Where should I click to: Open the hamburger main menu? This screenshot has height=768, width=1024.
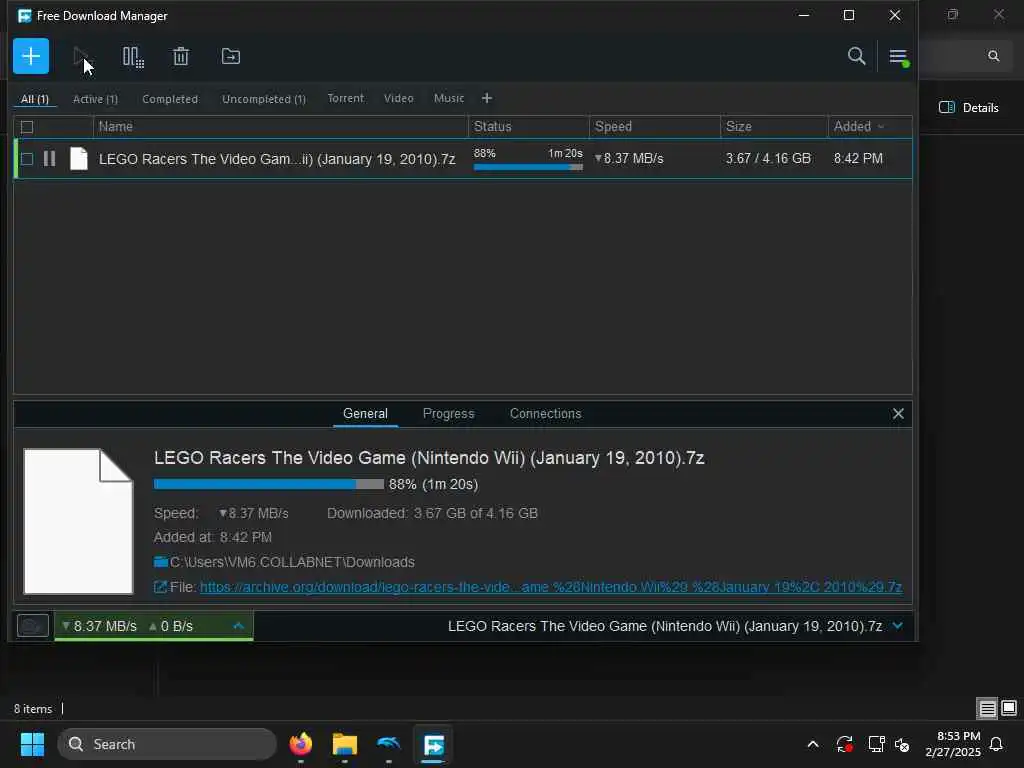899,57
